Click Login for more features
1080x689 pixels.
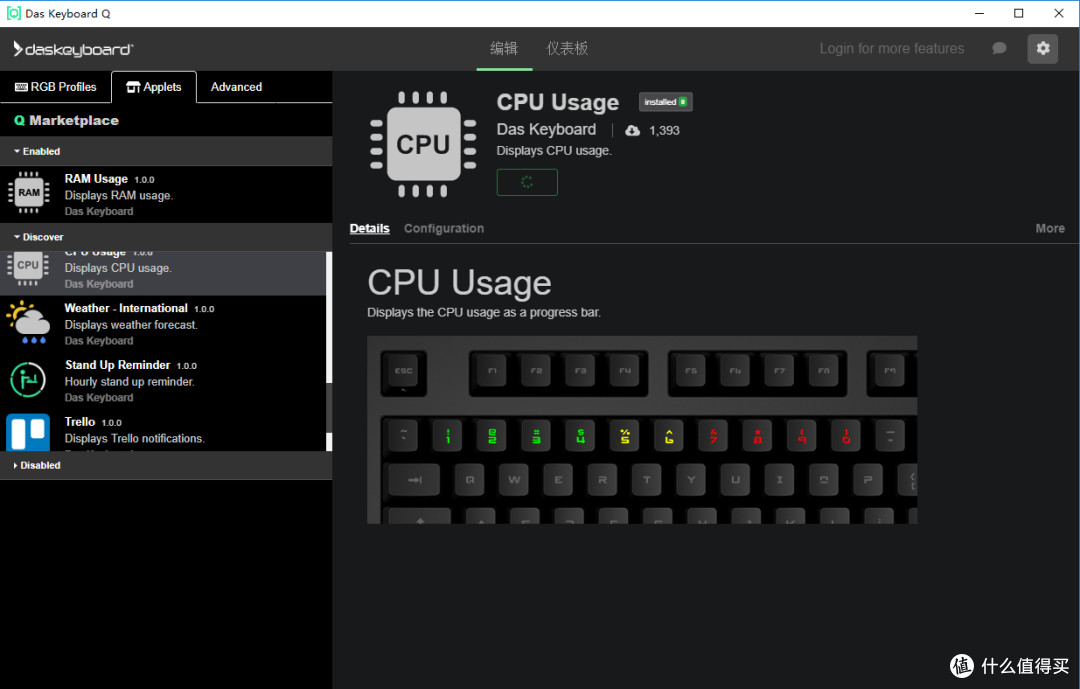[891, 48]
